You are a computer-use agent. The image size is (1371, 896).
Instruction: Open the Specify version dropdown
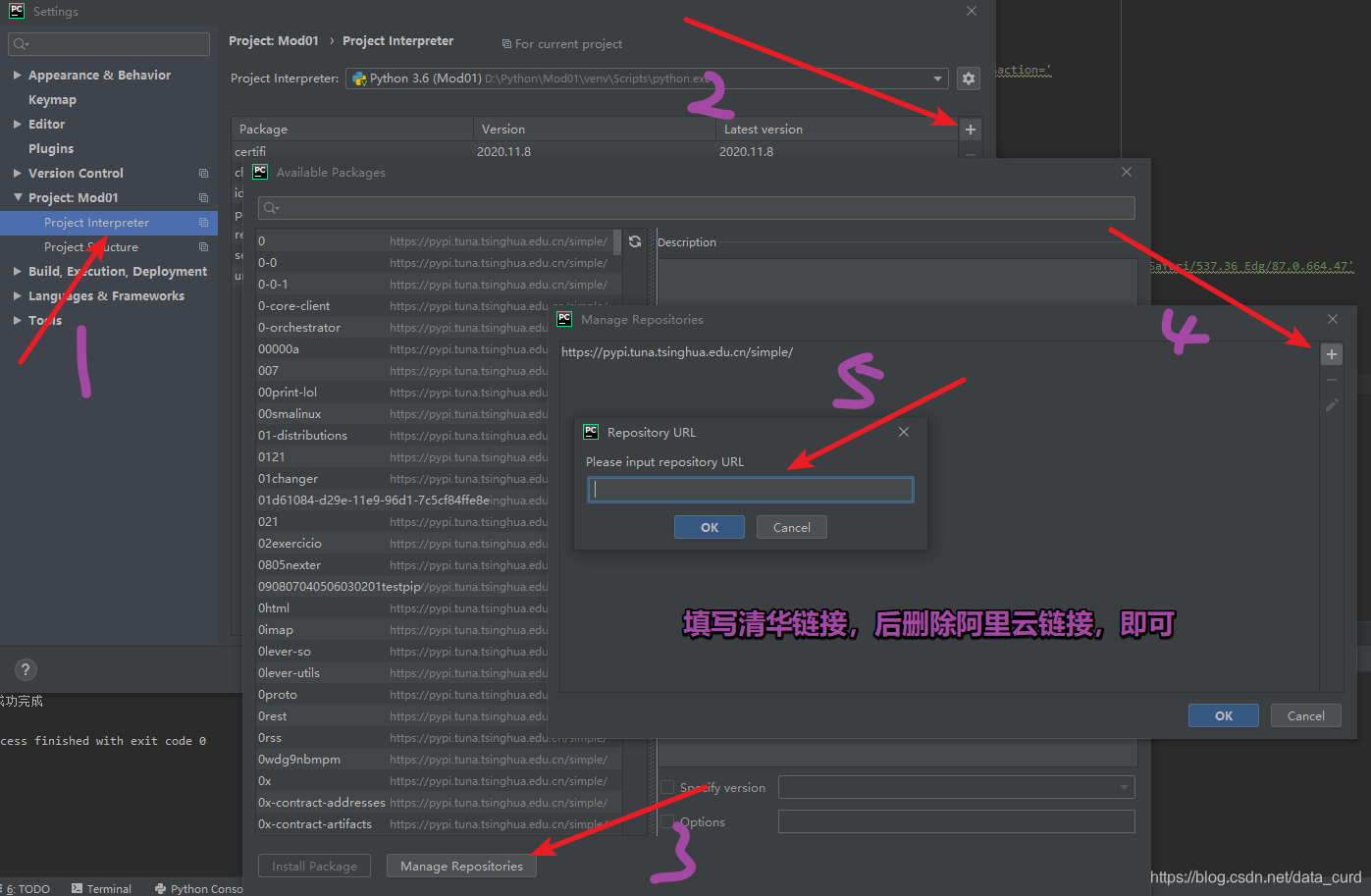[1124, 787]
